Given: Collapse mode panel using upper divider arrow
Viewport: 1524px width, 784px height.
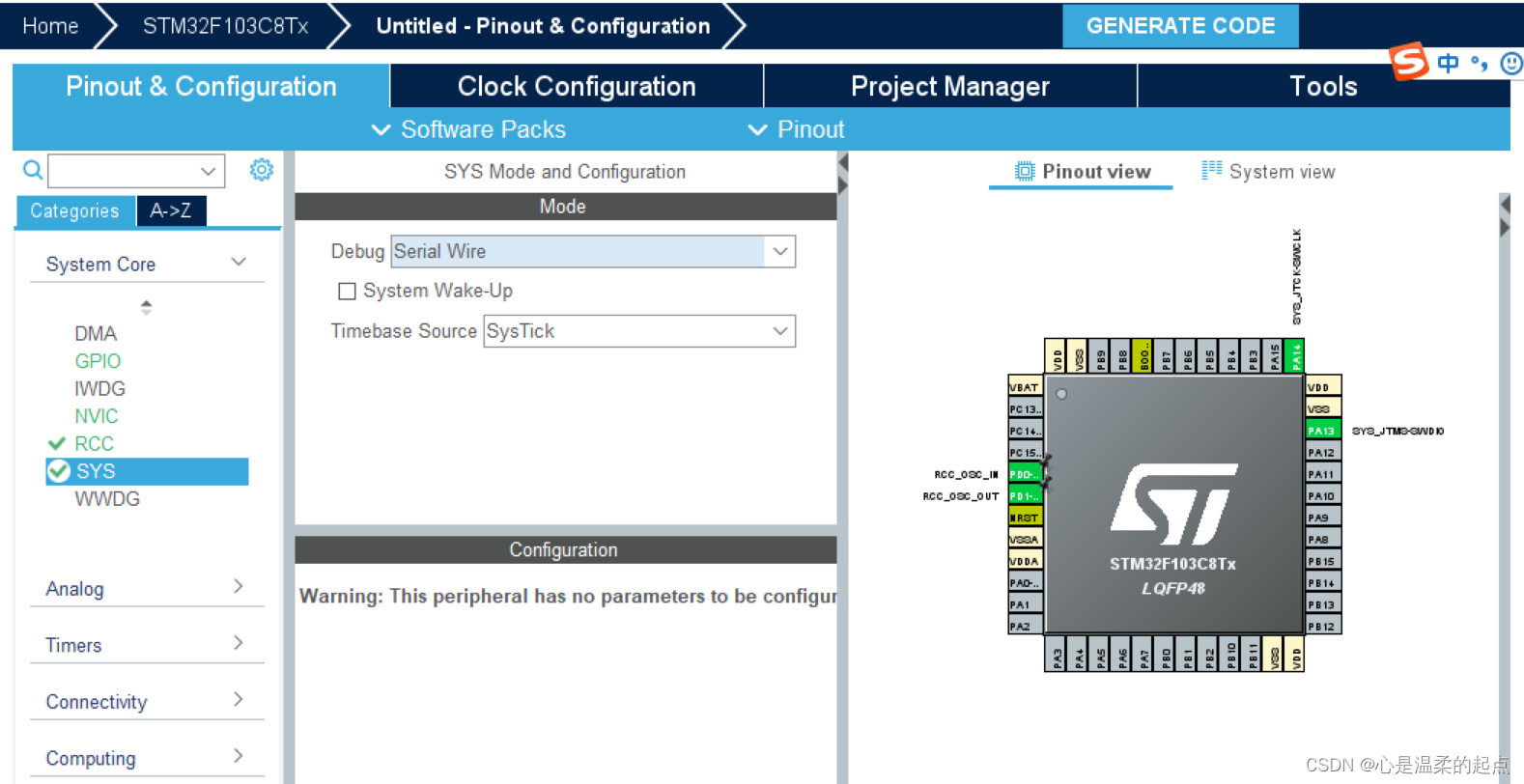Looking at the screenshot, I should pos(842,162).
